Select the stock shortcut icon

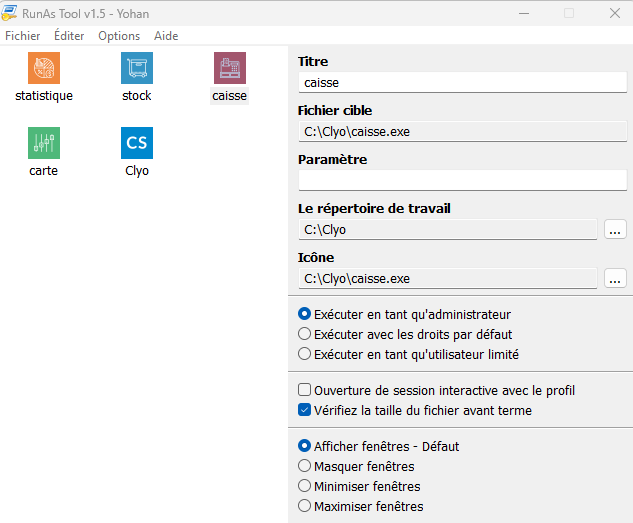136,69
